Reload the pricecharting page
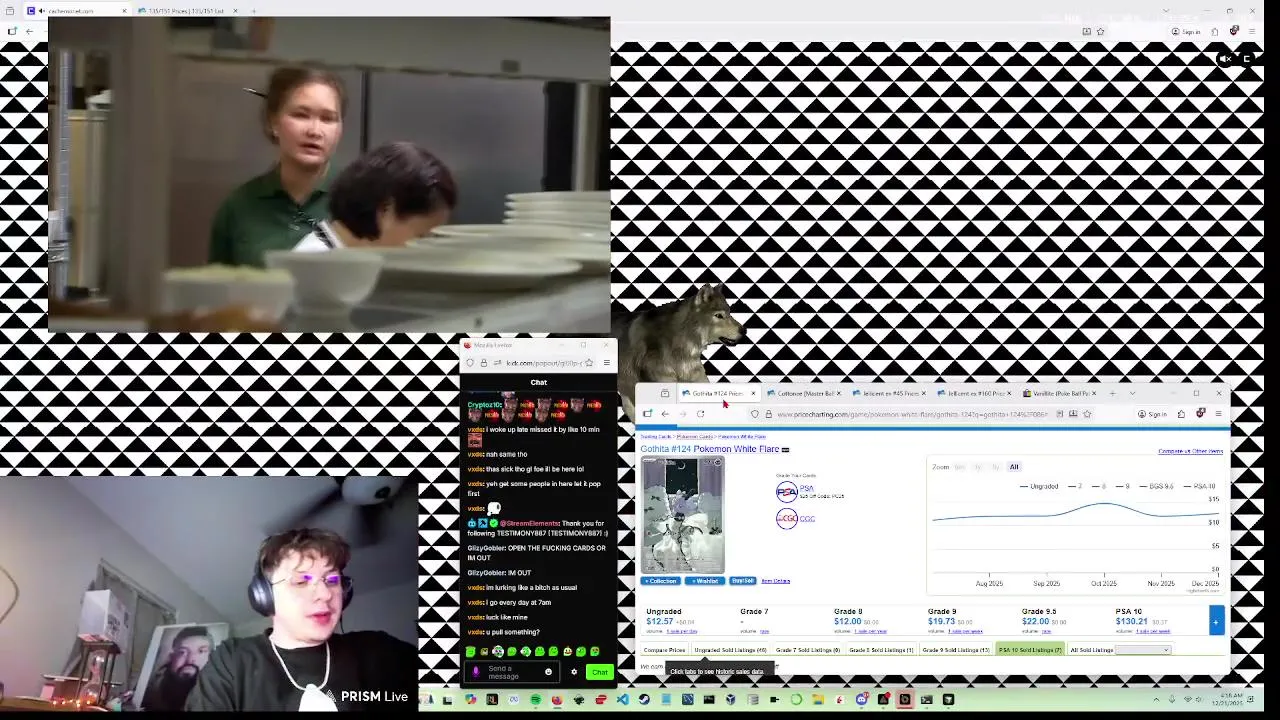Viewport: 1280px width, 720px height. pyautogui.click(x=700, y=414)
